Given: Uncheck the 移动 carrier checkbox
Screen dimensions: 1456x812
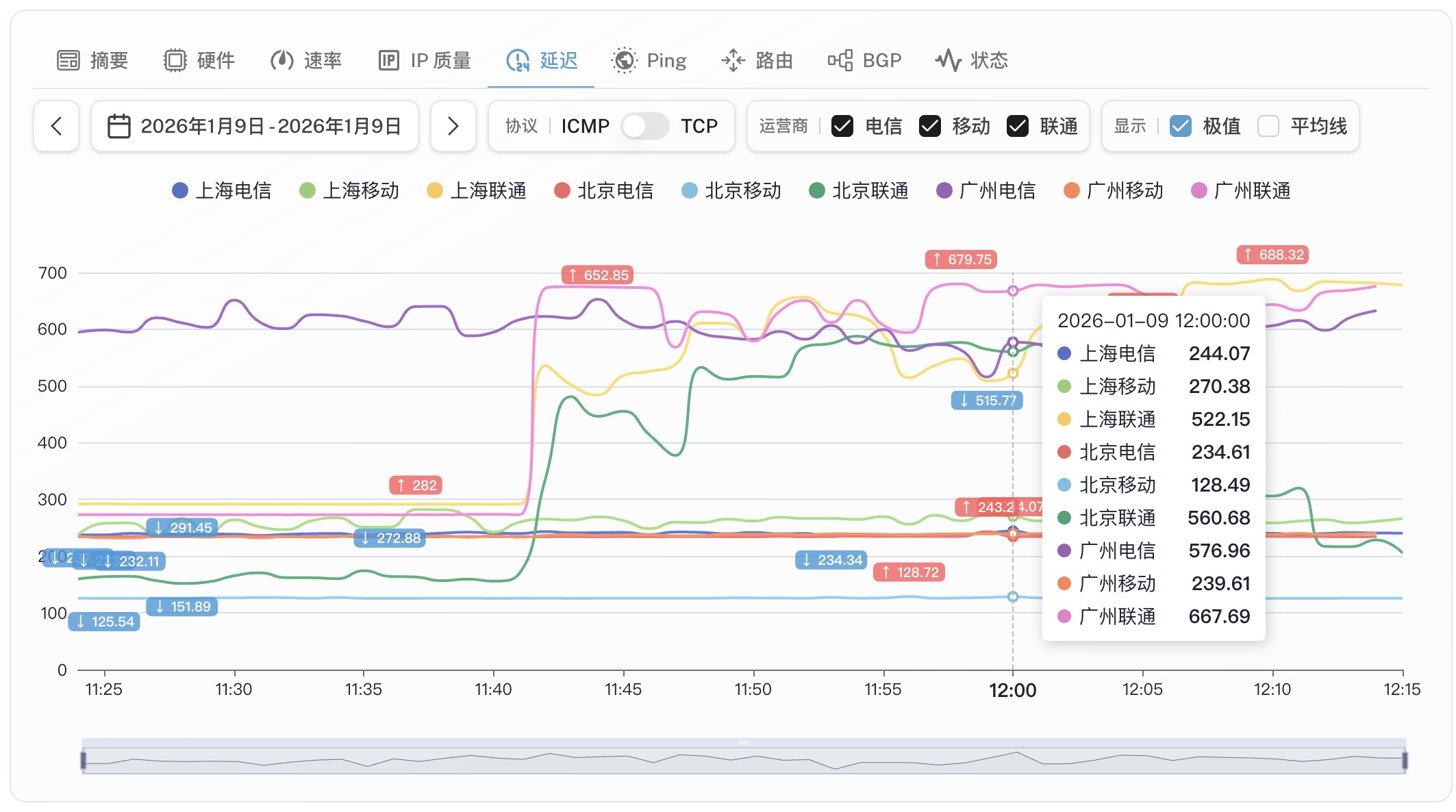Looking at the screenshot, I should 931,126.
